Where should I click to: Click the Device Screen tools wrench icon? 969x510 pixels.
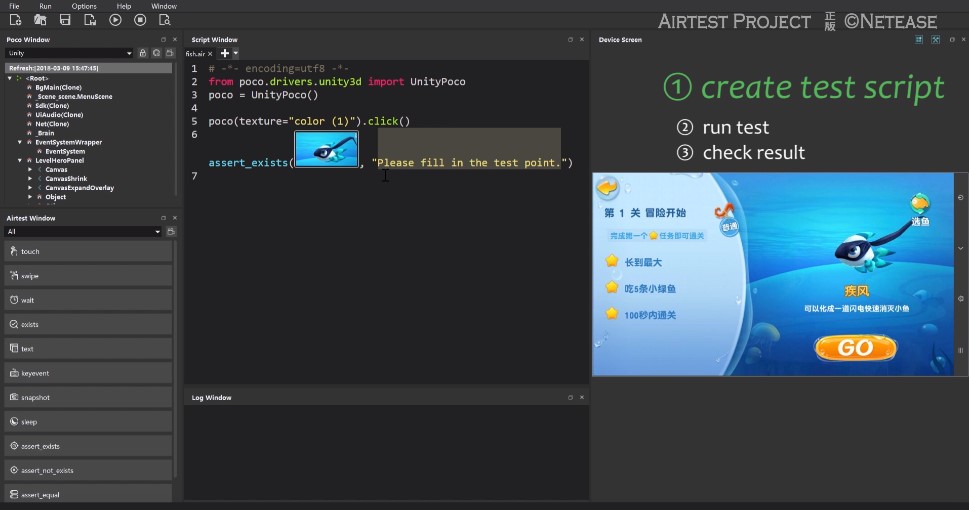click(936, 40)
